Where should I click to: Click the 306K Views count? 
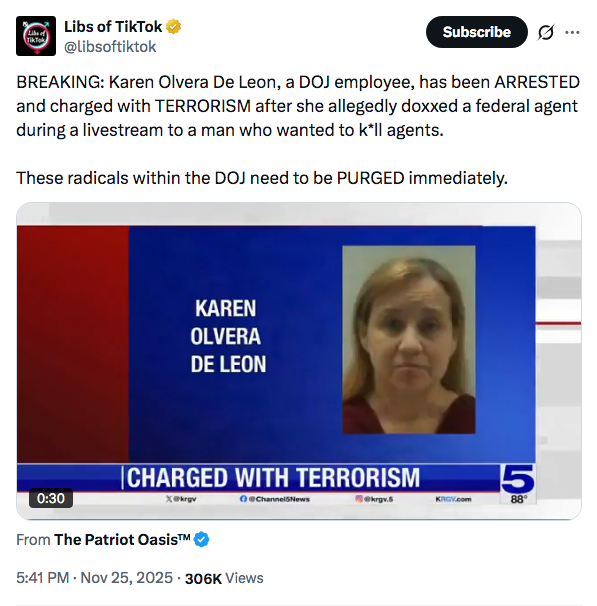tap(224, 578)
